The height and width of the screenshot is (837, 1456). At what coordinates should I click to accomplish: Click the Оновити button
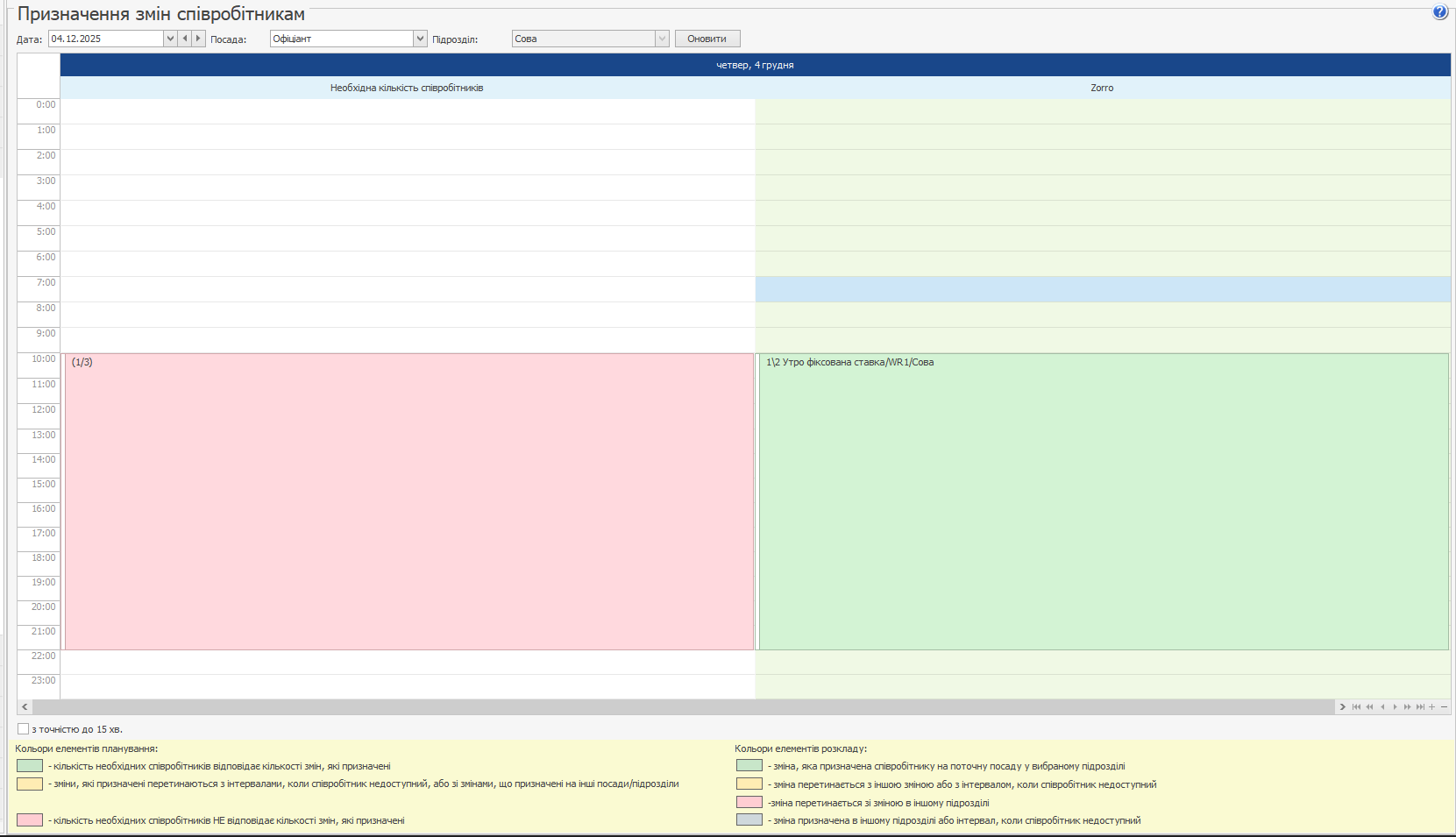tap(707, 39)
